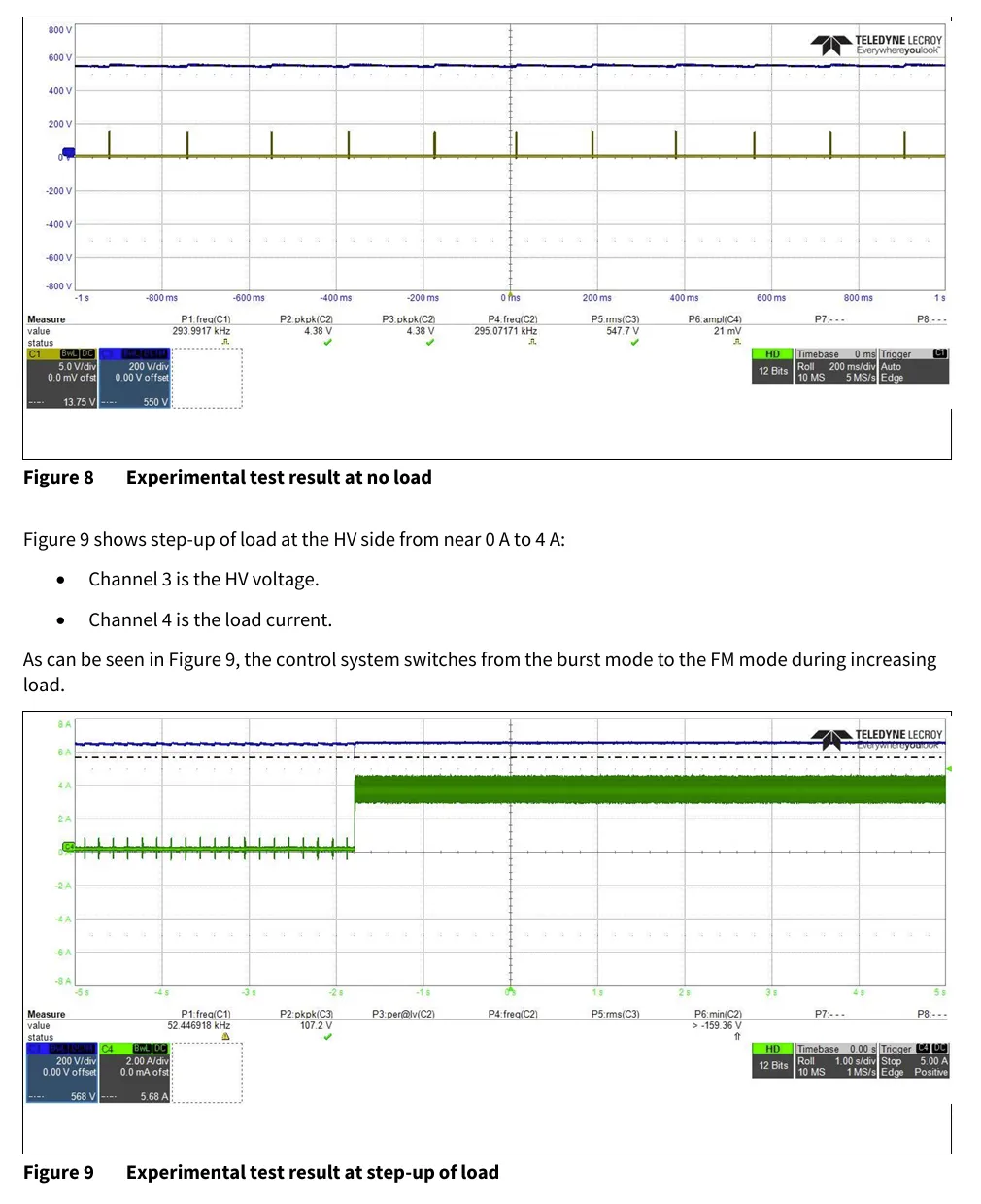This screenshot has height=1204, width=981.
Task: Click the 547.7 V rms value
Action: point(623,331)
